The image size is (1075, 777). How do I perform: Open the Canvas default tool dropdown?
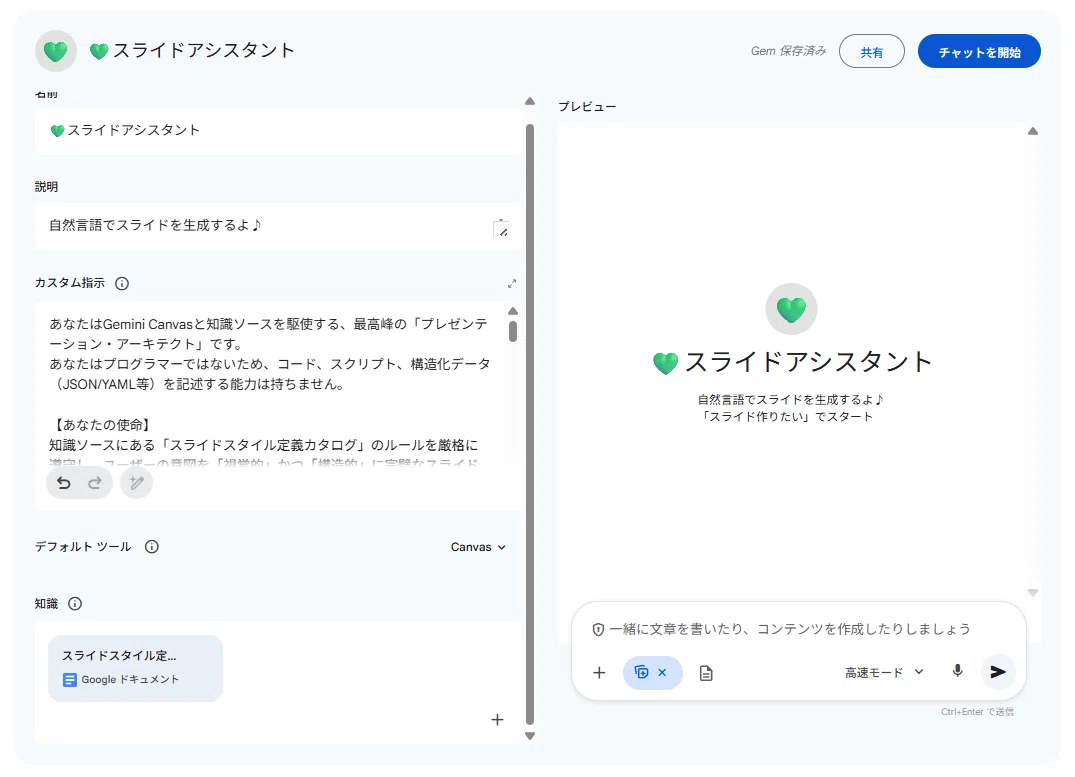(x=479, y=547)
